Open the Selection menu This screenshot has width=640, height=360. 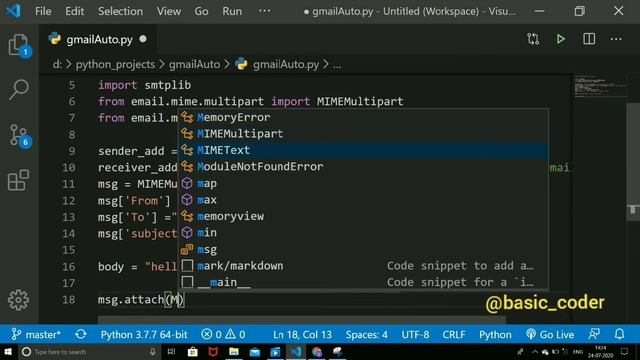(120, 11)
